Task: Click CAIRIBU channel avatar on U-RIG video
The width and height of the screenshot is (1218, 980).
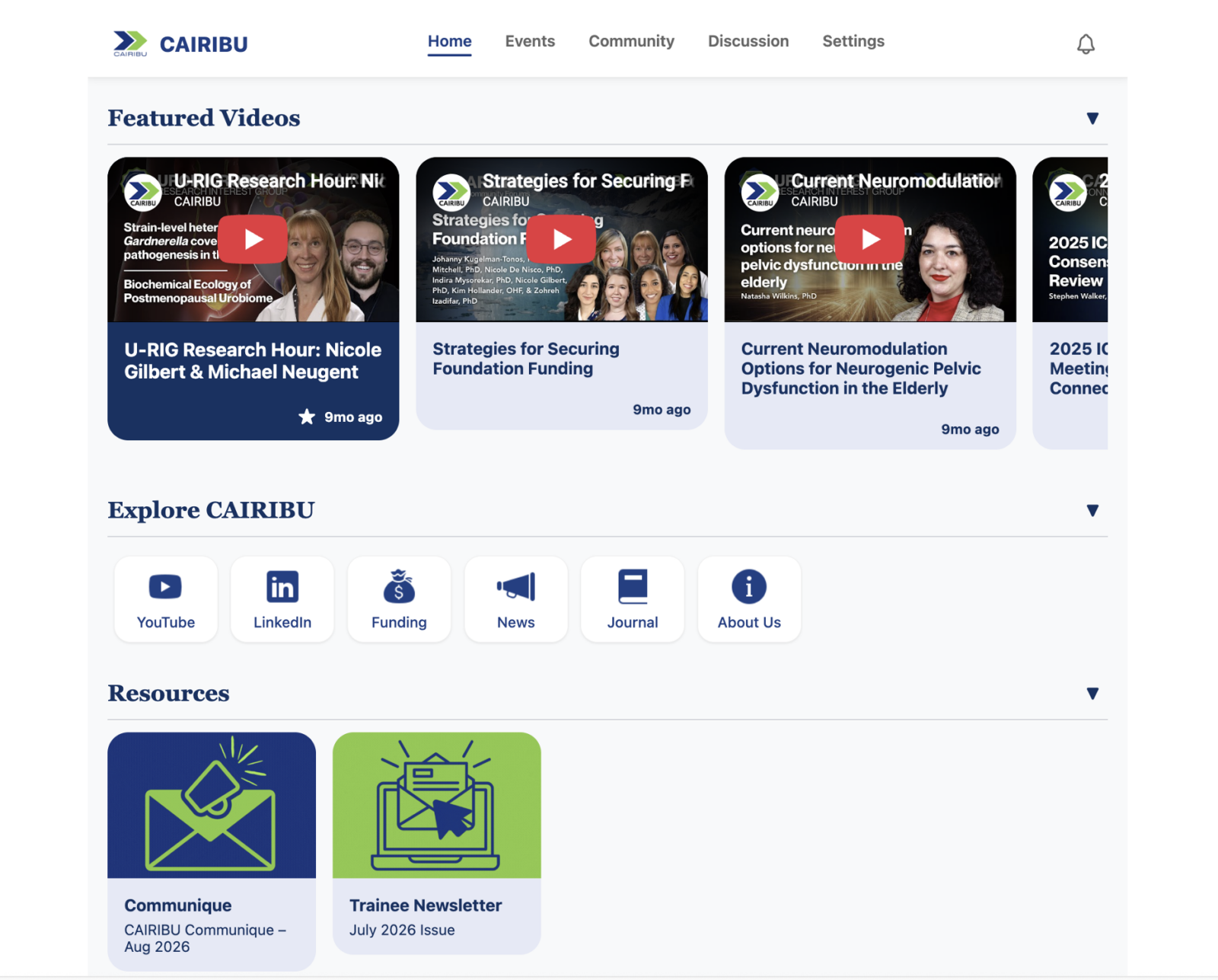Action: coord(142,193)
